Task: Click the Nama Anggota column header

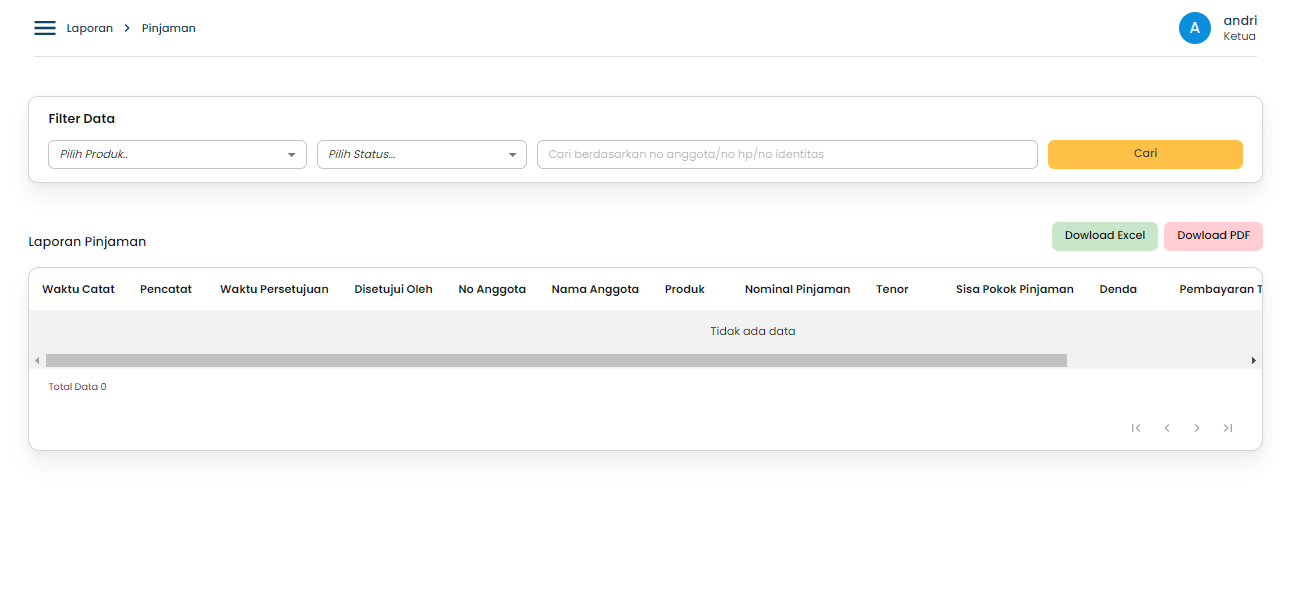Action: coord(594,289)
